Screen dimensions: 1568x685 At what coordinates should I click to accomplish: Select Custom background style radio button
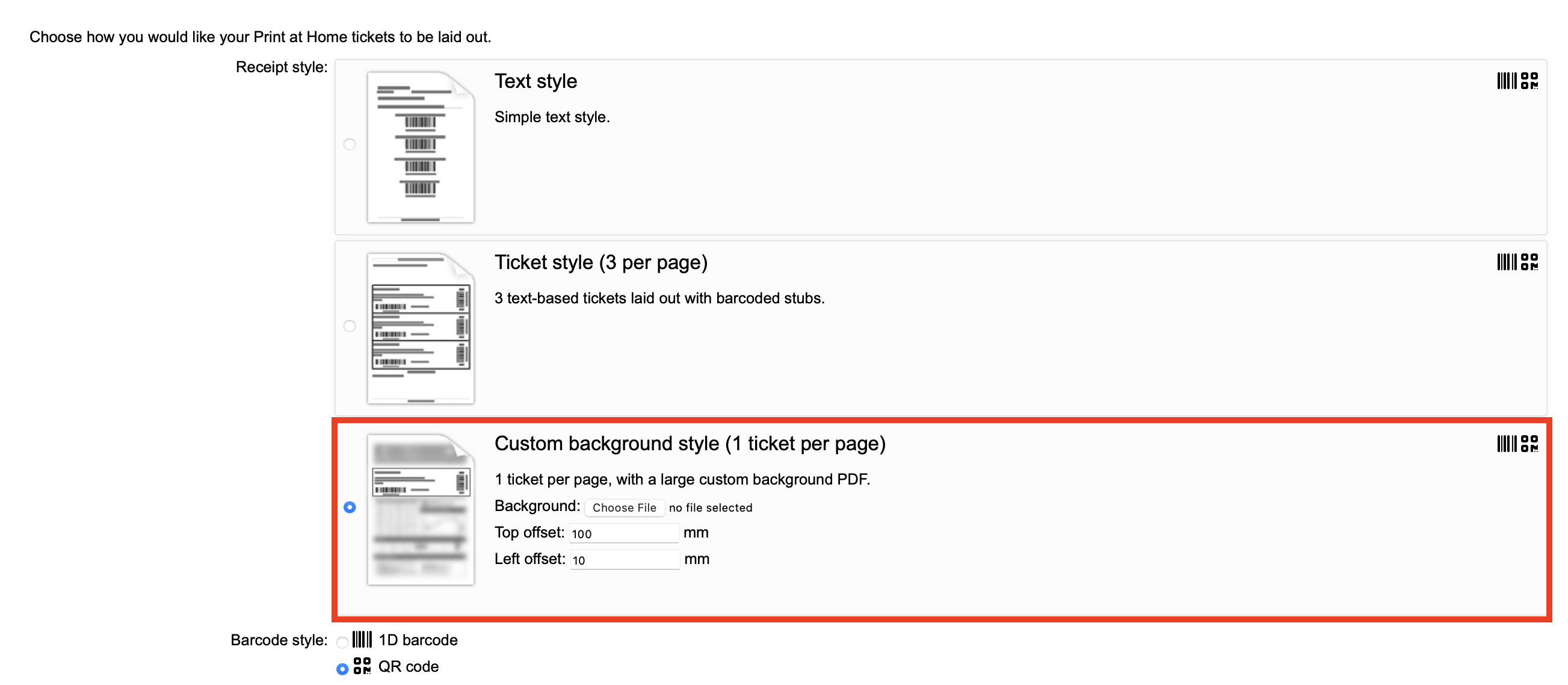pyautogui.click(x=350, y=507)
